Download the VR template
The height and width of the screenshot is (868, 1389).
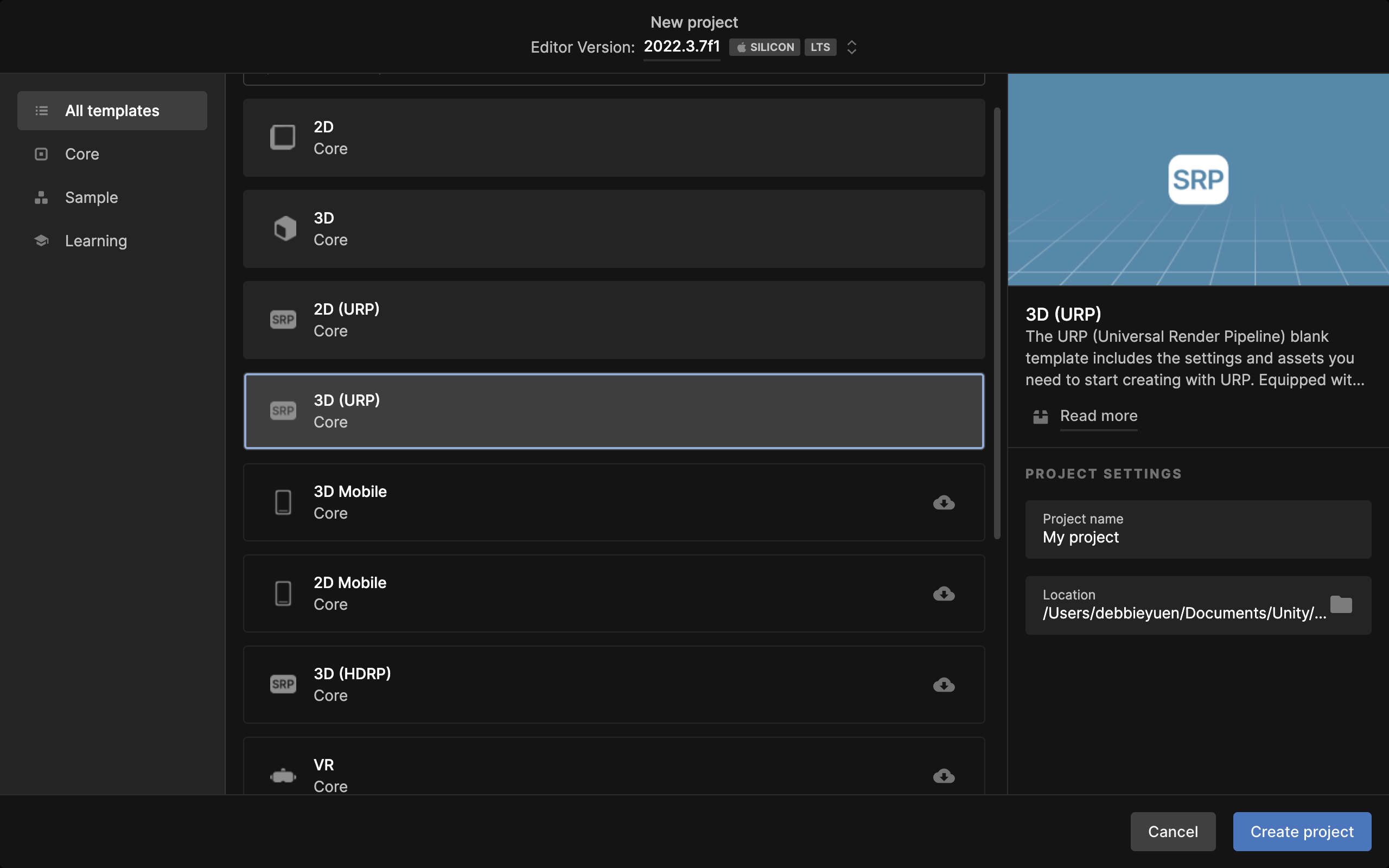pos(944,776)
